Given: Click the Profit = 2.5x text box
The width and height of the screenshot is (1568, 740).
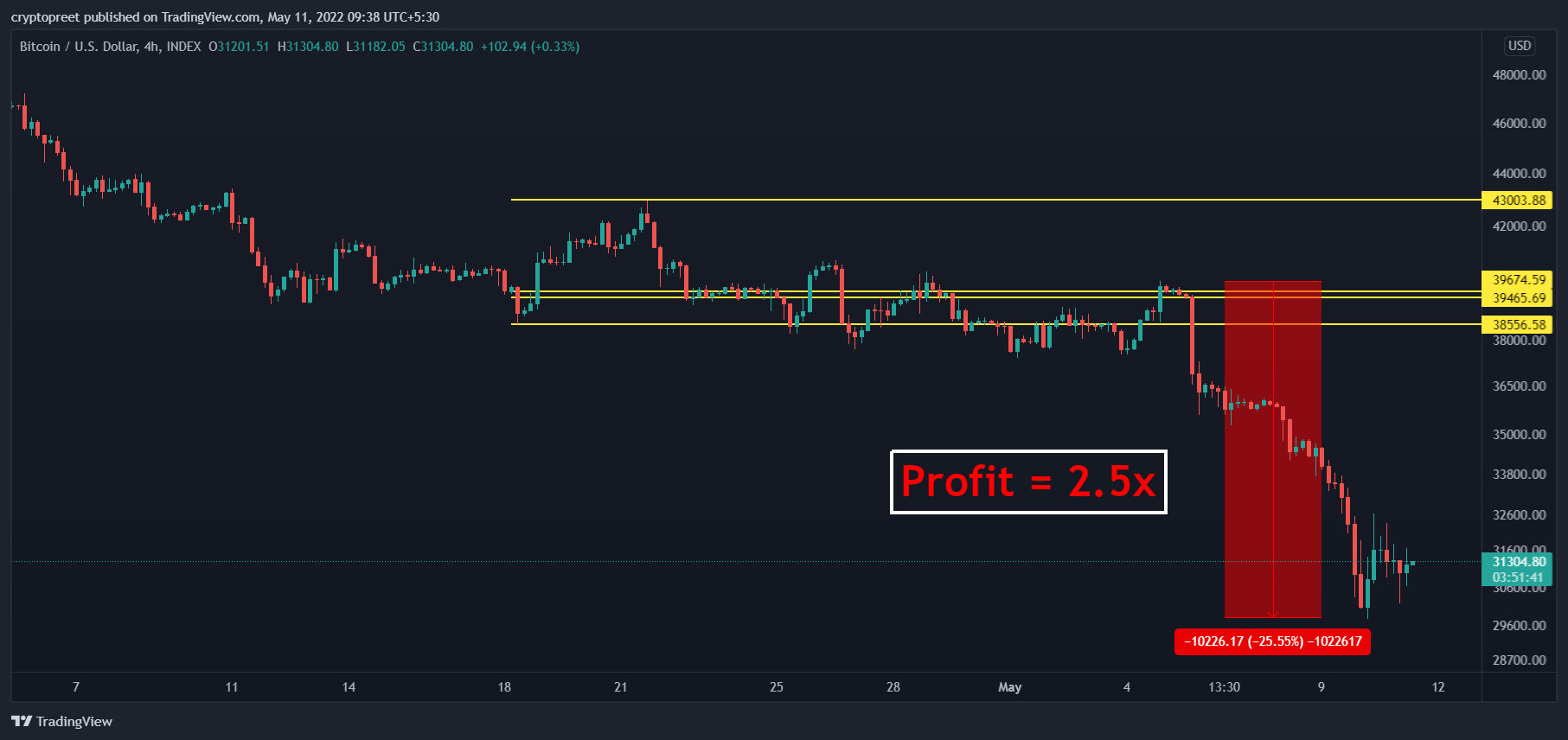Looking at the screenshot, I should click(1028, 482).
